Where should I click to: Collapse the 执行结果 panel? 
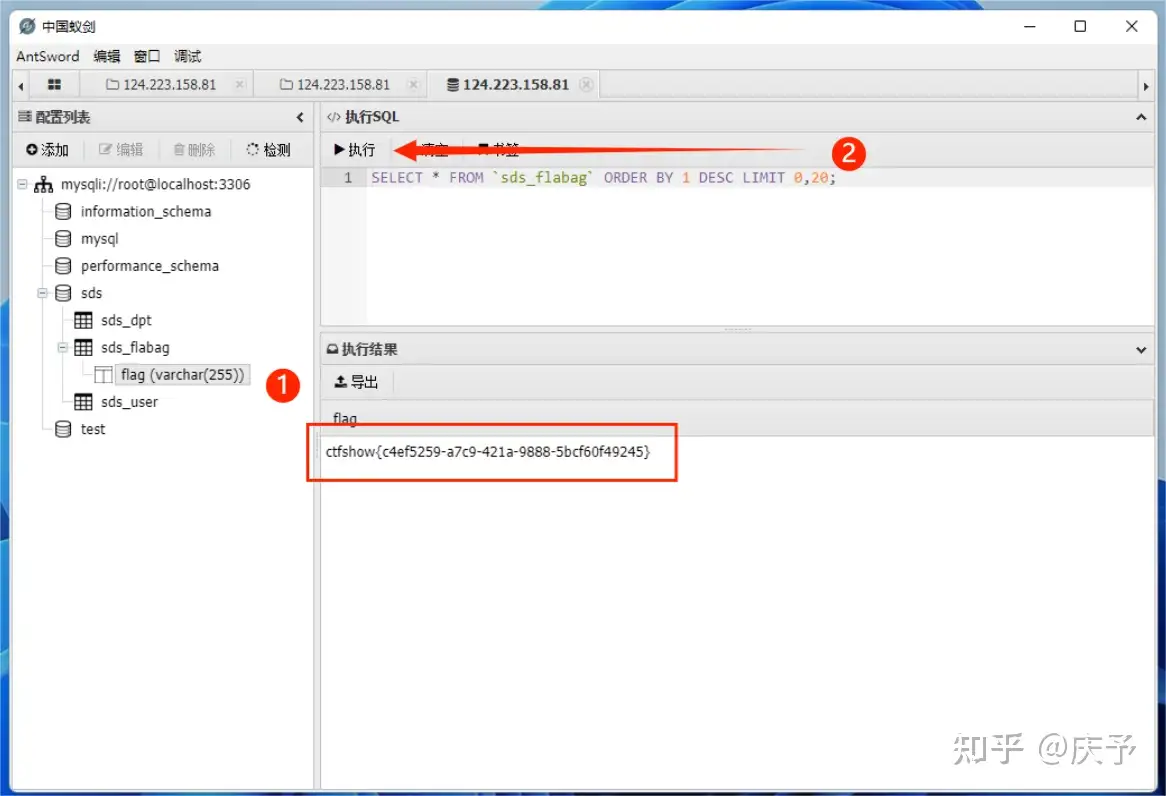click(1141, 350)
